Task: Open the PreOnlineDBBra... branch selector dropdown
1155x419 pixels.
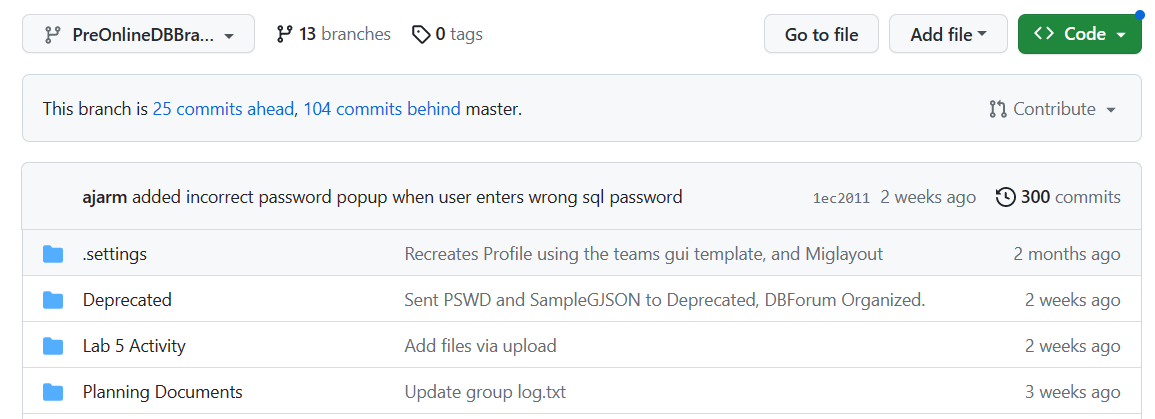Action: [138, 35]
